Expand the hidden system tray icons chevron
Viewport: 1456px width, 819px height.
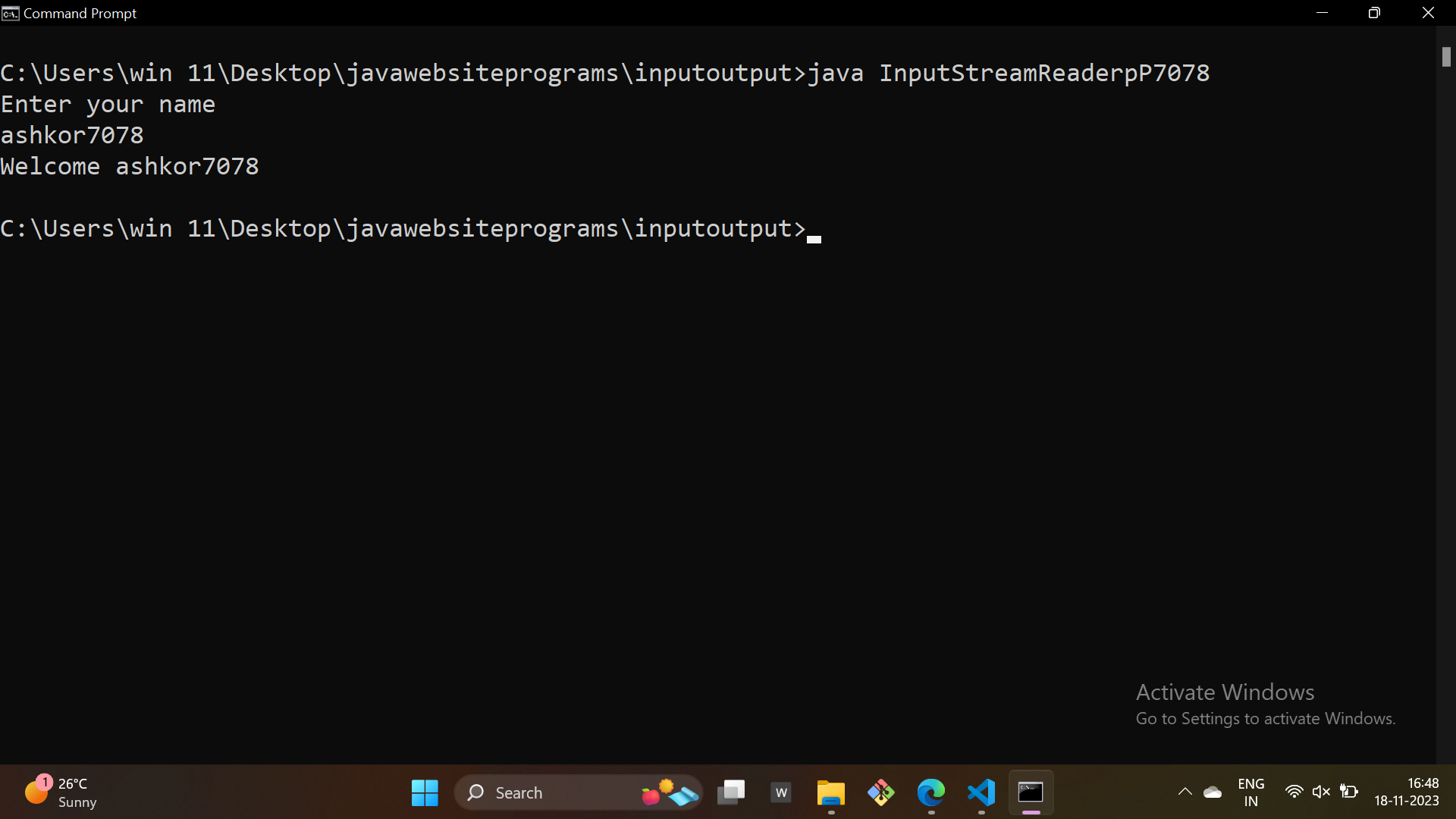(x=1185, y=792)
